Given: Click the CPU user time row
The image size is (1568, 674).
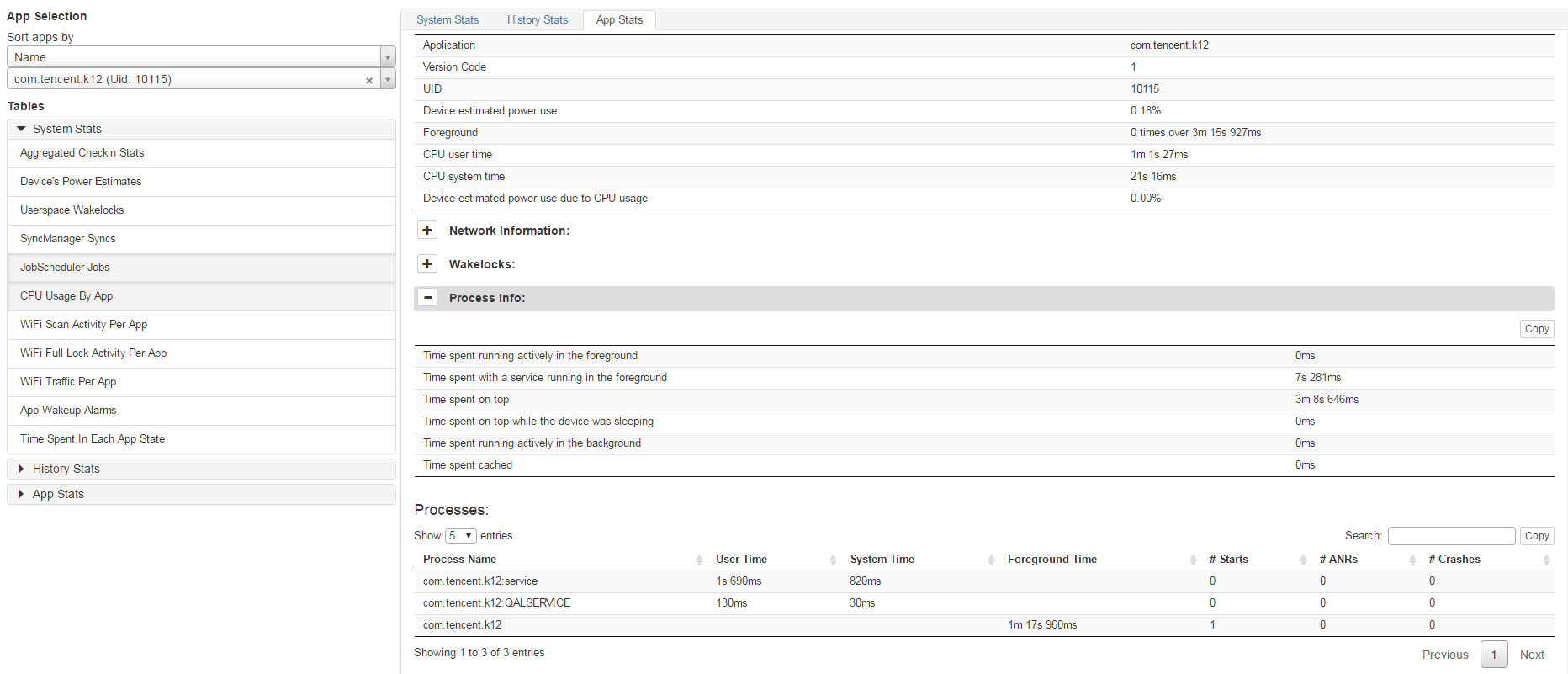Looking at the screenshot, I should coord(984,155).
